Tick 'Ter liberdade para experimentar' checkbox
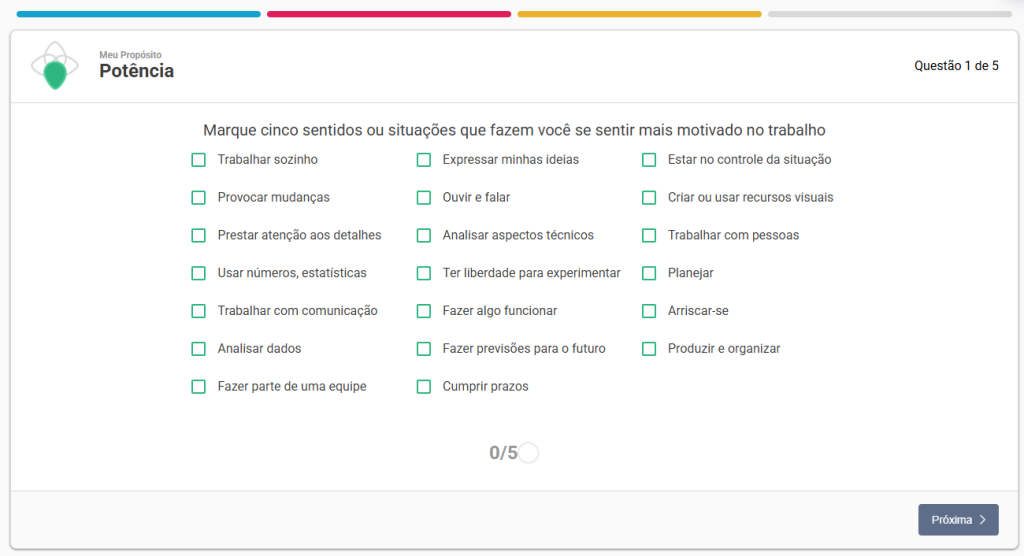The width and height of the screenshot is (1024, 556). pyautogui.click(x=424, y=273)
